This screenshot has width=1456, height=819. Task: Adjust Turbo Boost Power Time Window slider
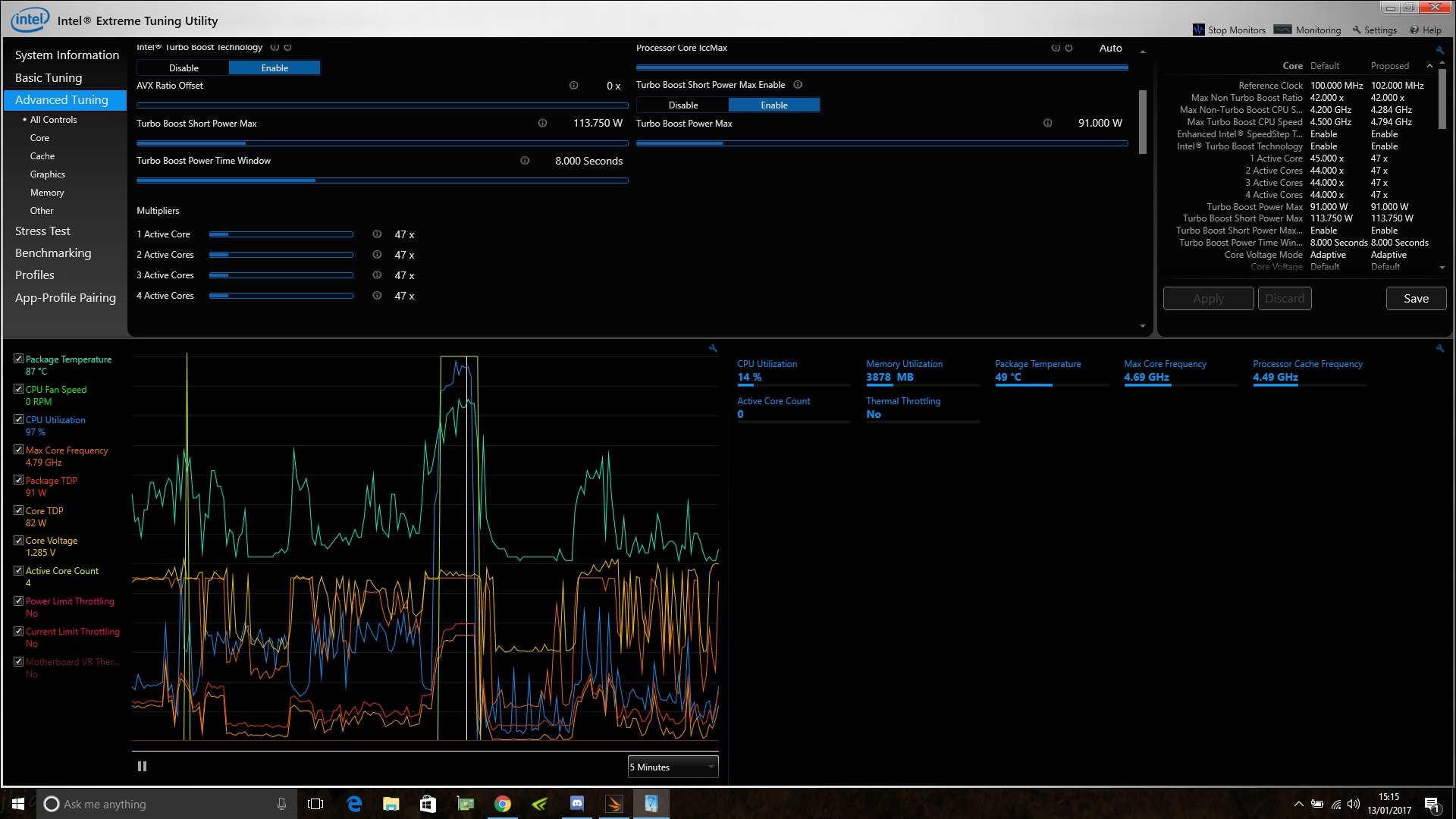click(382, 180)
